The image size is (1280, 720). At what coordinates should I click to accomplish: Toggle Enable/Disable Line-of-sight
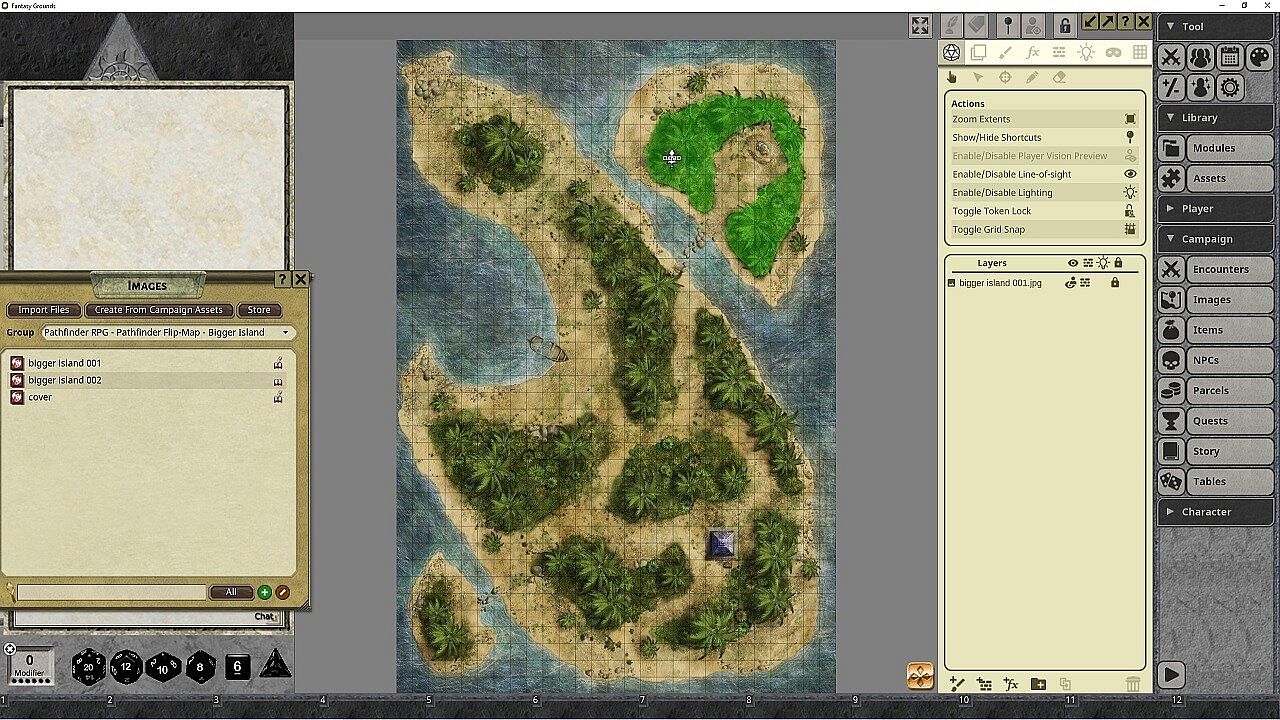point(1044,174)
